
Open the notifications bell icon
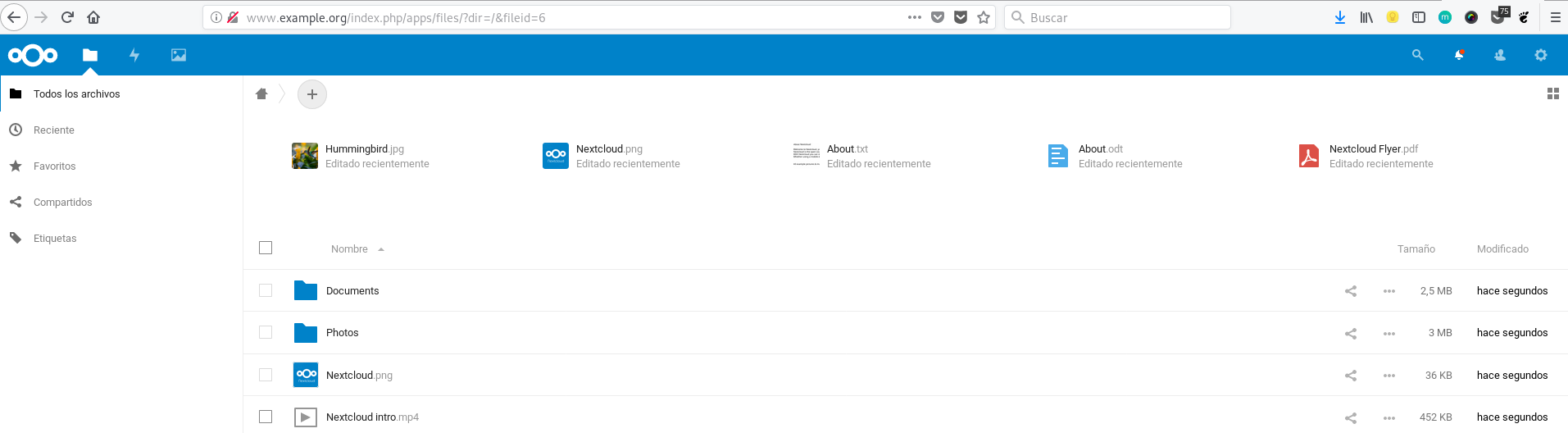1459,55
